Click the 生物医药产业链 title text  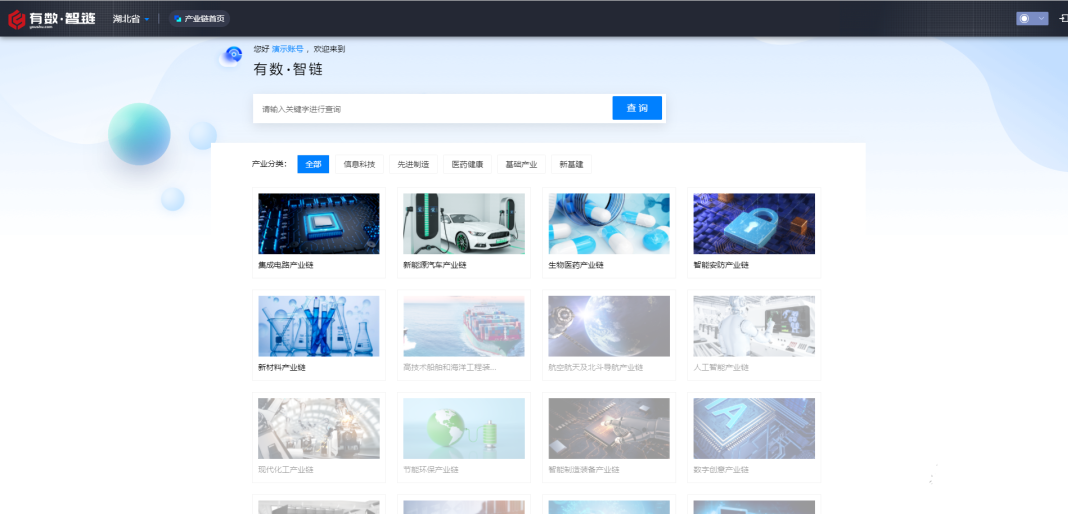click(x=576, y=265)
